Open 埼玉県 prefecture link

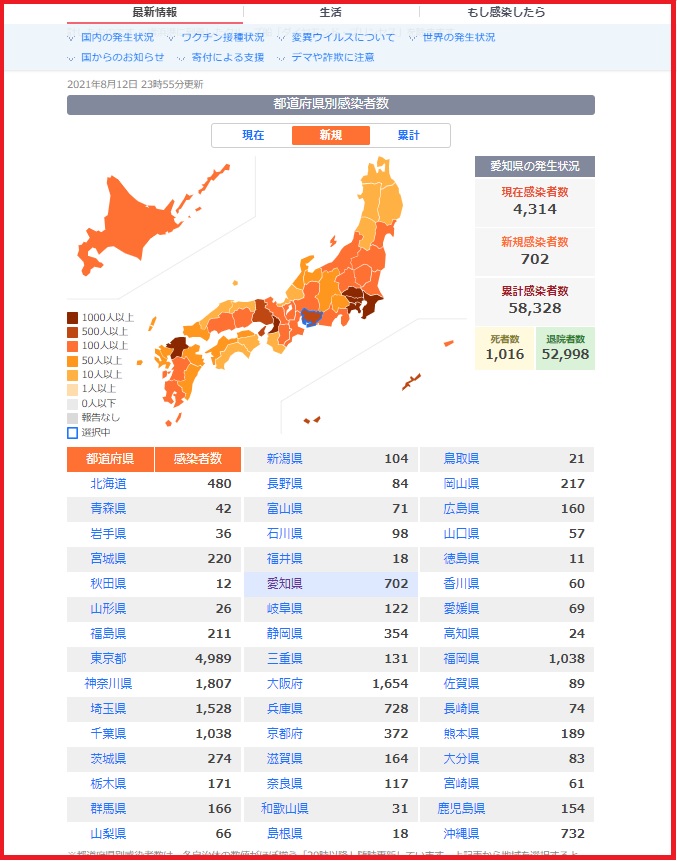pos(108,708)
